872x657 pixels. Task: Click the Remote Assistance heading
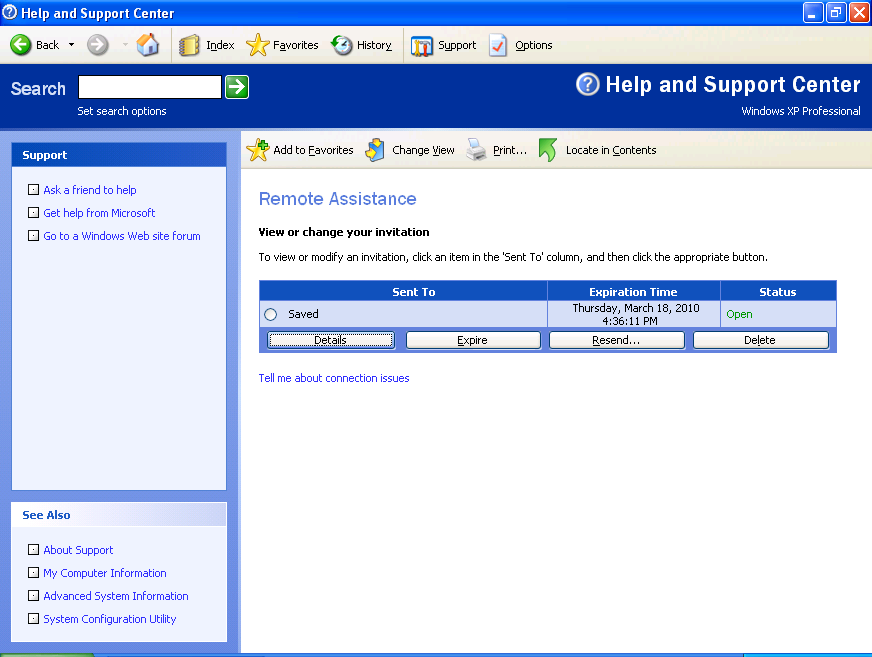pyautogui.click(x=338, y=199)
